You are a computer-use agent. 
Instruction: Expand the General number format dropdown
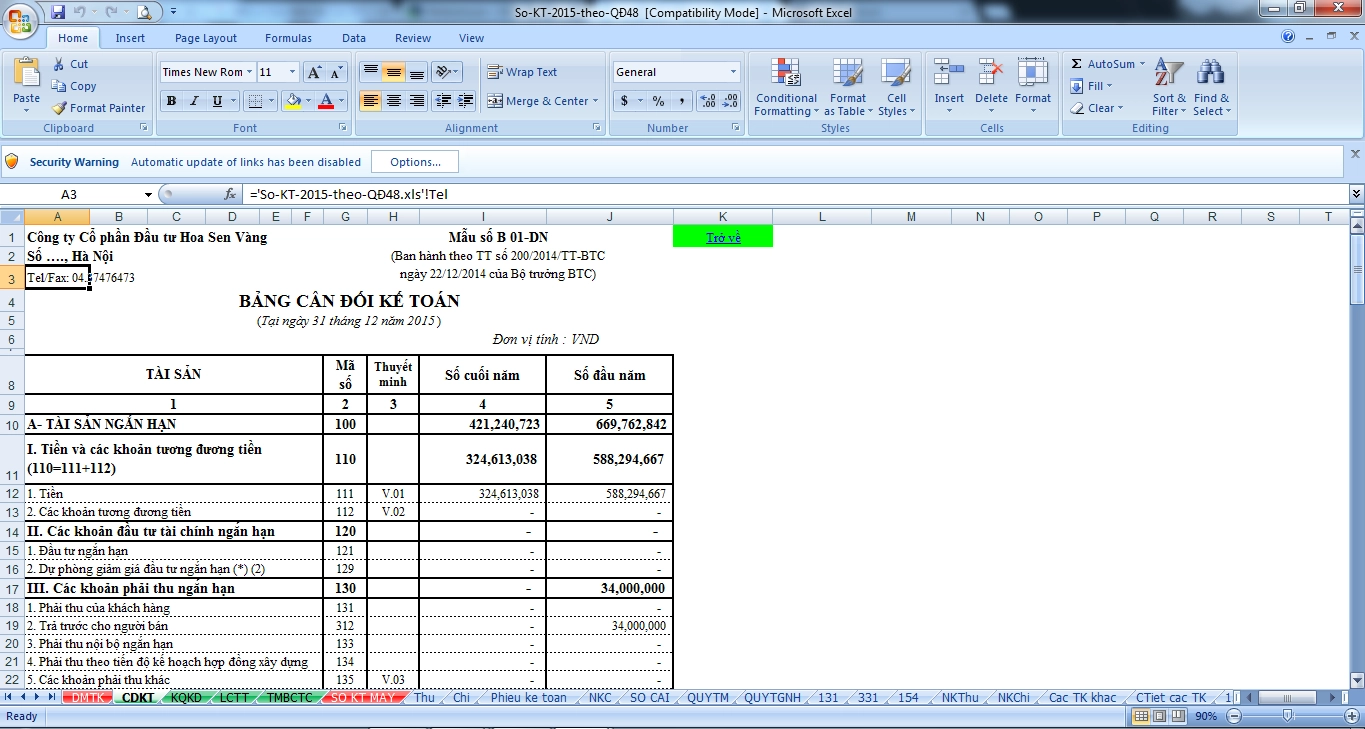tap(733, 72)
